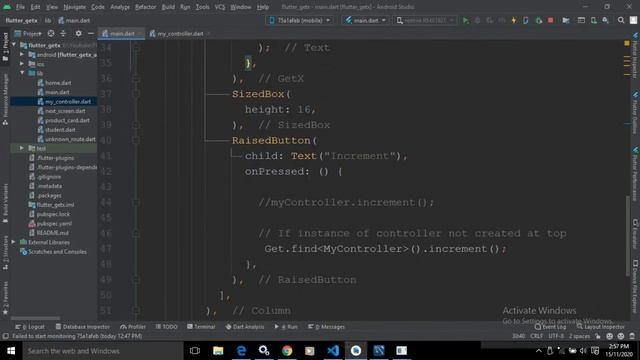640x360 pixels.
Task: Open Dart Analysis tool window
Action: (x=245, y=327)
